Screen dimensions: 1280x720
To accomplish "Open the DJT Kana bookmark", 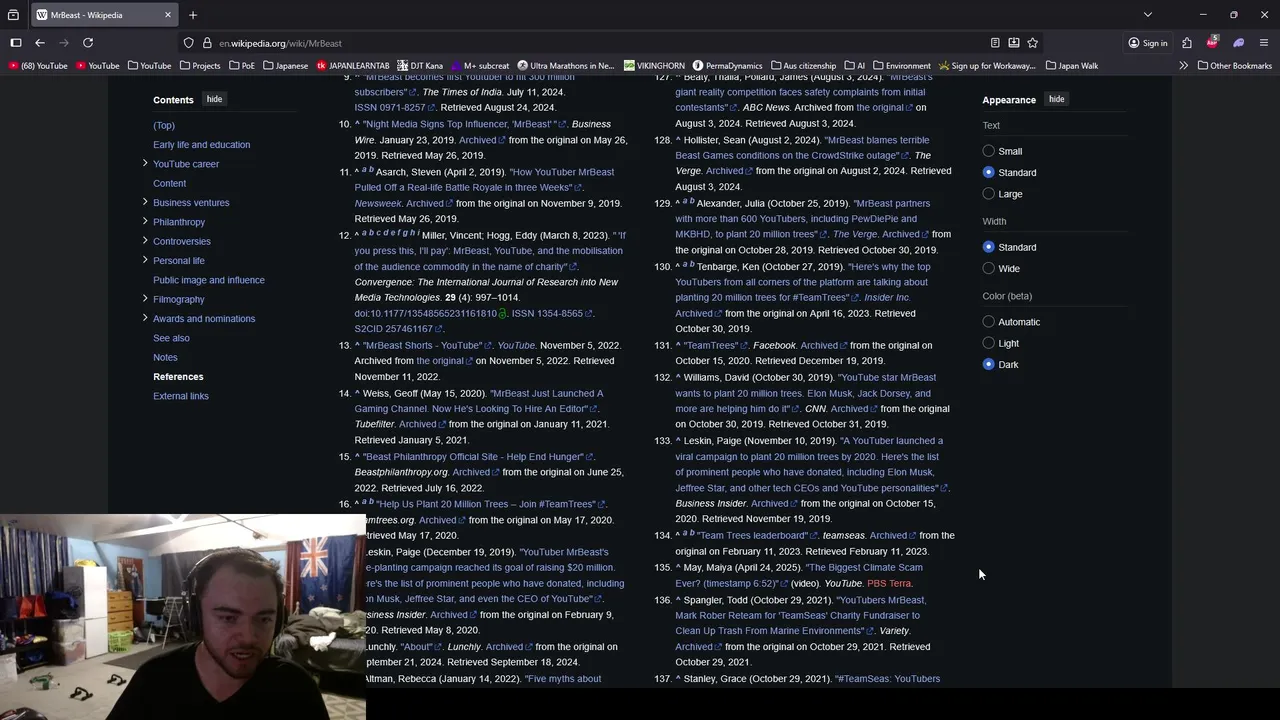I will click(x=420, y=66).
